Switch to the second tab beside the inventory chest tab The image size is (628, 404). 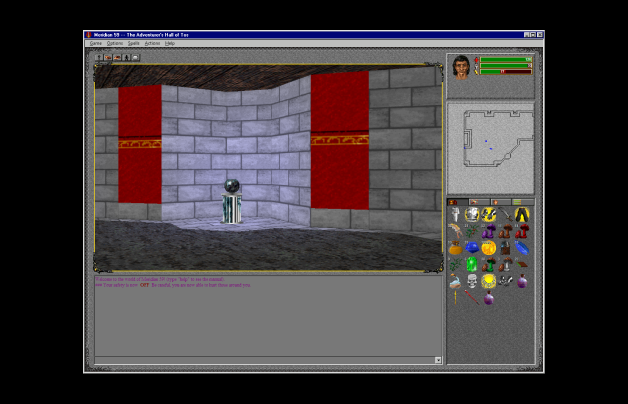[x=479, y=202]
